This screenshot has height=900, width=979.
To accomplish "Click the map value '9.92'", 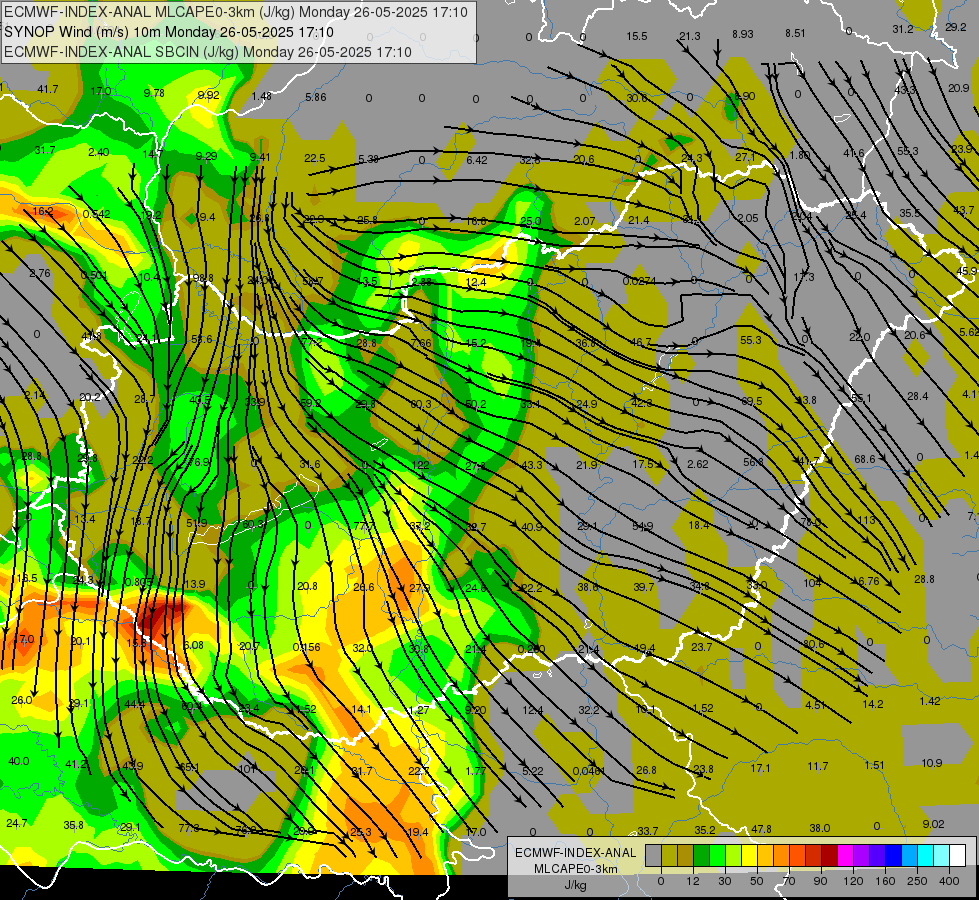I will pyautogui.click(x=209, y=96).
